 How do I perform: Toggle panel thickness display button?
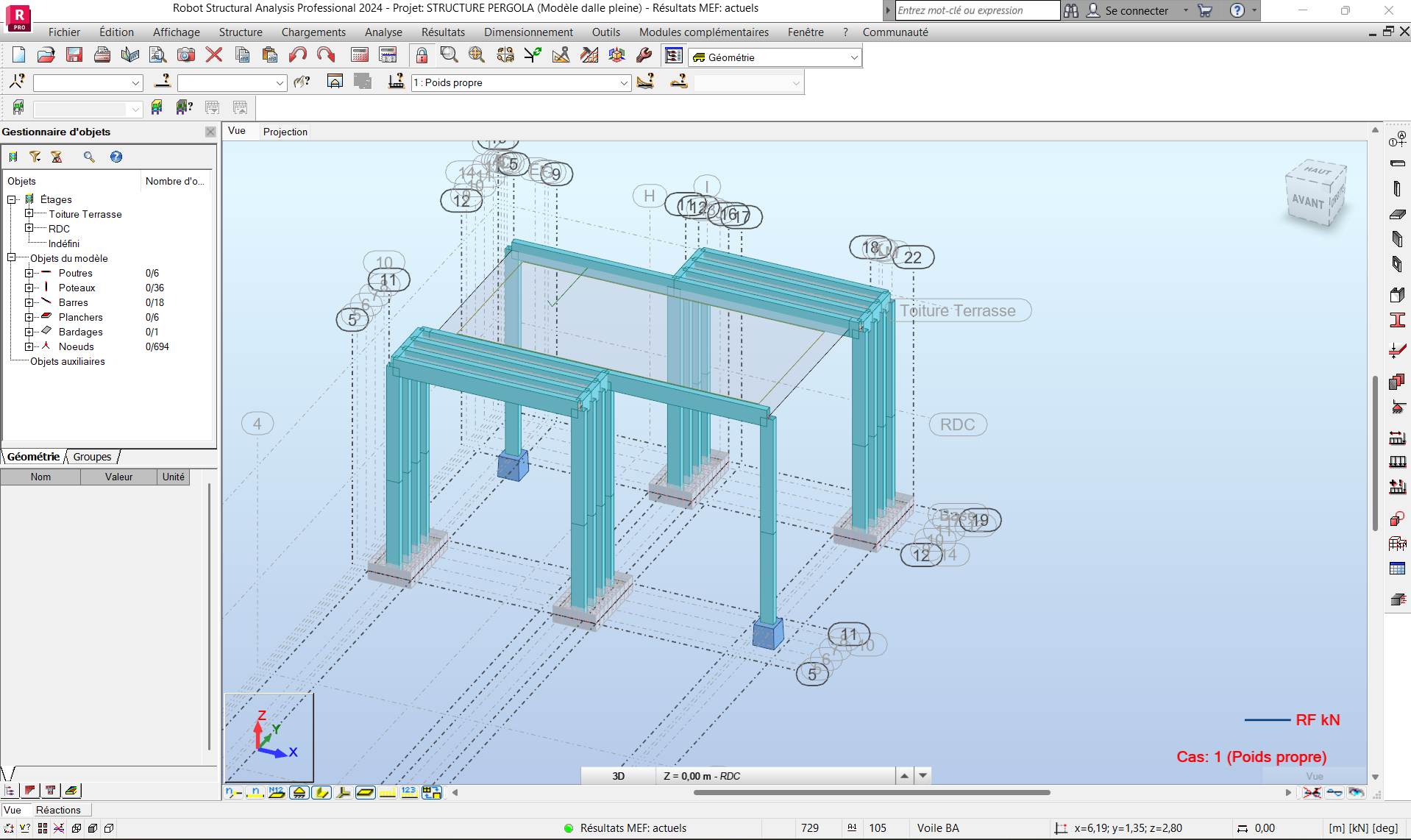pos(366,792)
